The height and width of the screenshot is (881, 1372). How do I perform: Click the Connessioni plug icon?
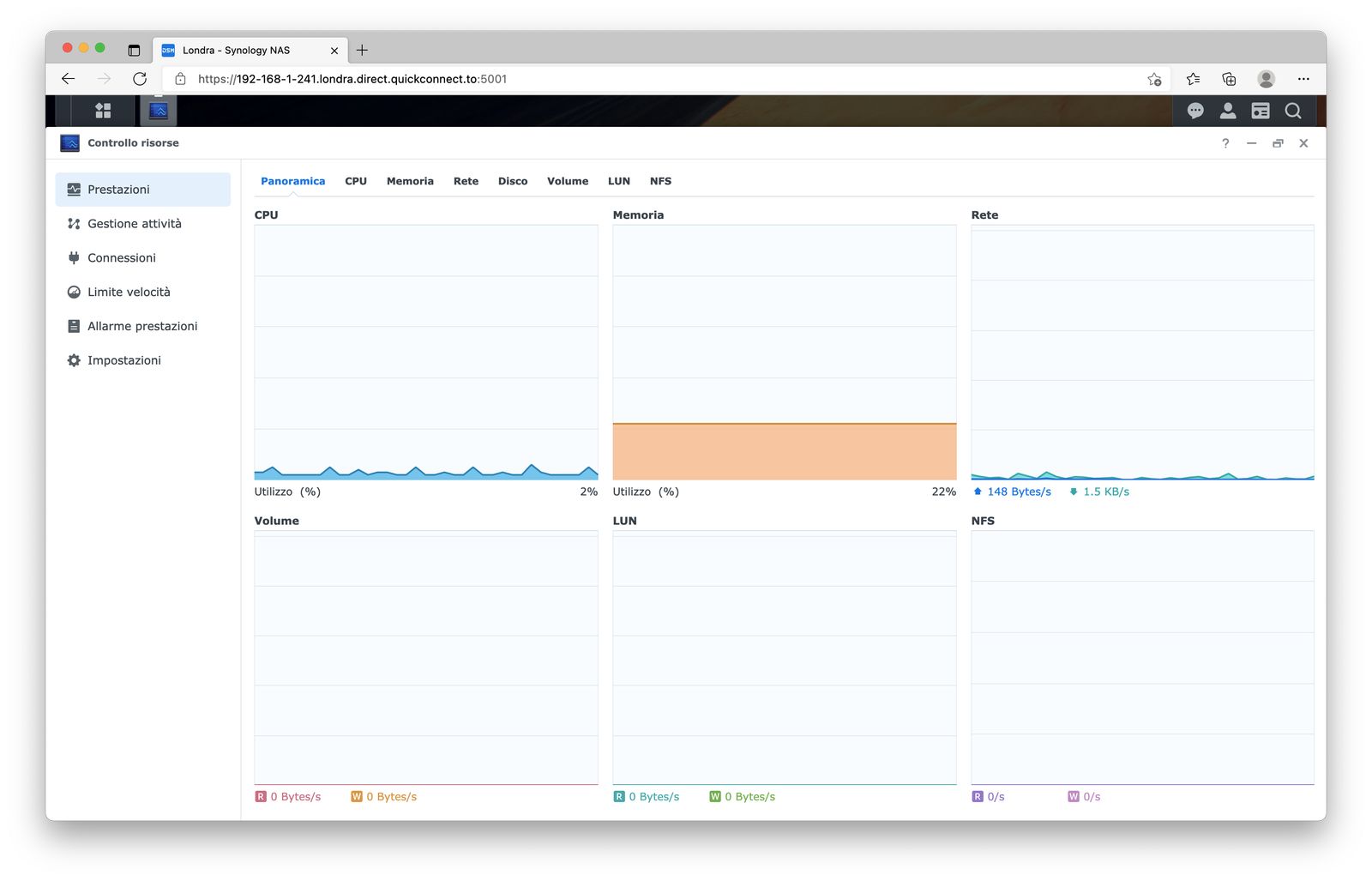tap(74, 258)
